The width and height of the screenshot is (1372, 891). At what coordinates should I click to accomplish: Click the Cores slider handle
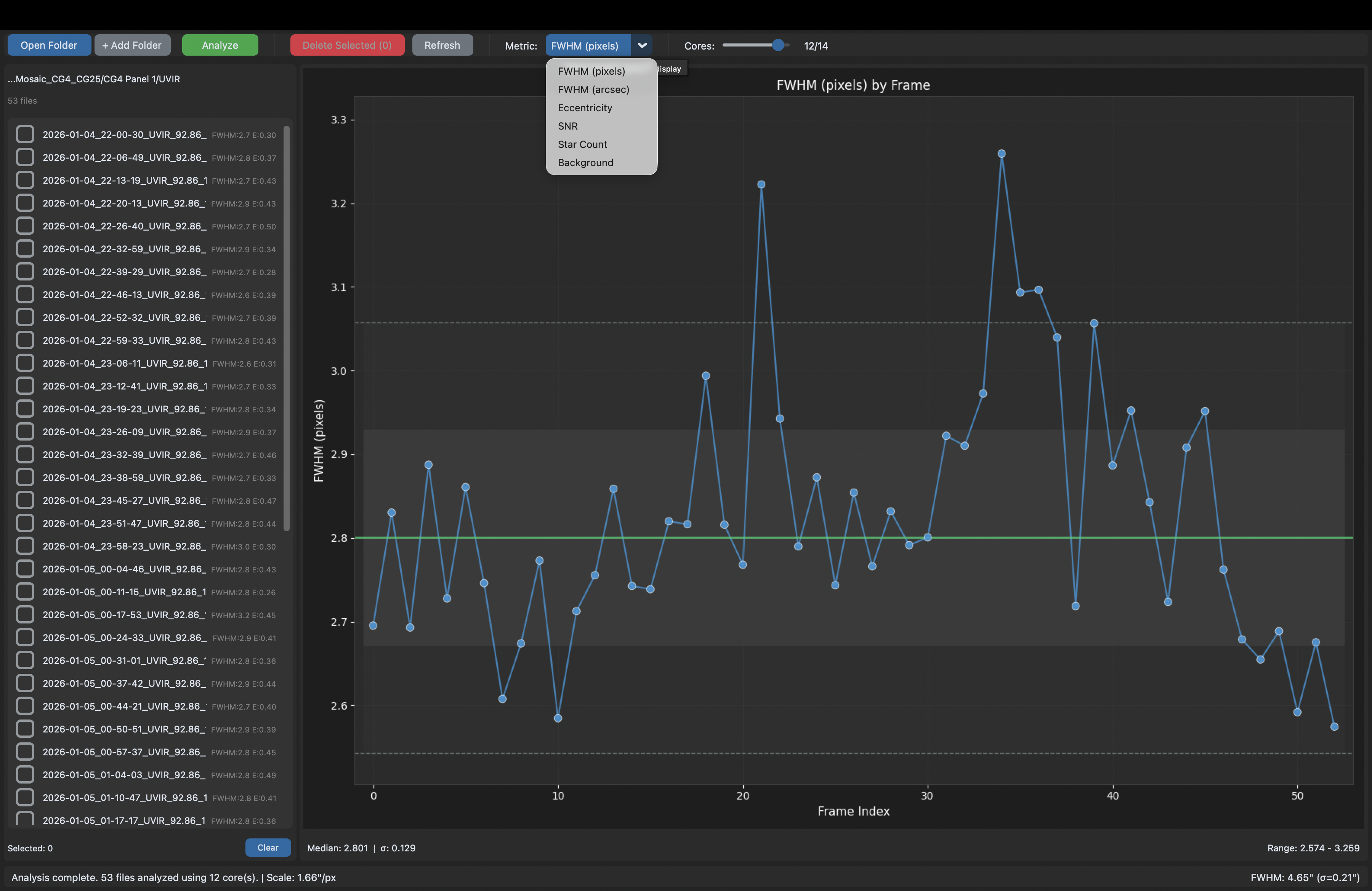click(x=778, y=45)
